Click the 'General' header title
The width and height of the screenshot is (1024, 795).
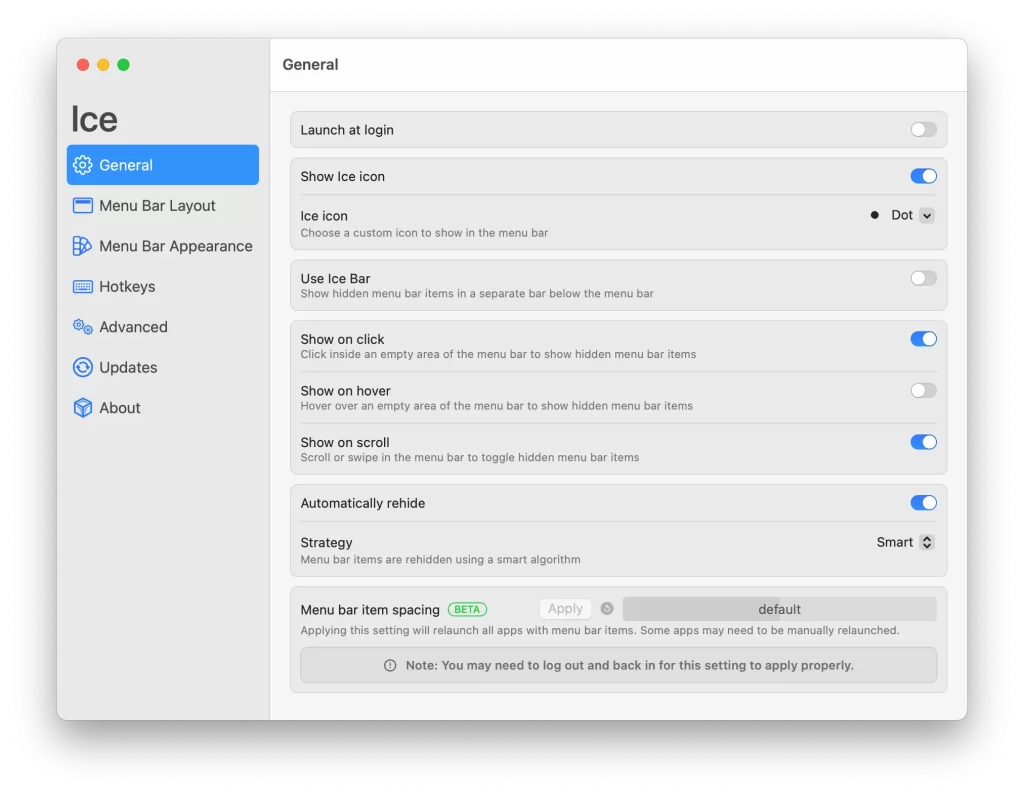(x=310, y=65)
